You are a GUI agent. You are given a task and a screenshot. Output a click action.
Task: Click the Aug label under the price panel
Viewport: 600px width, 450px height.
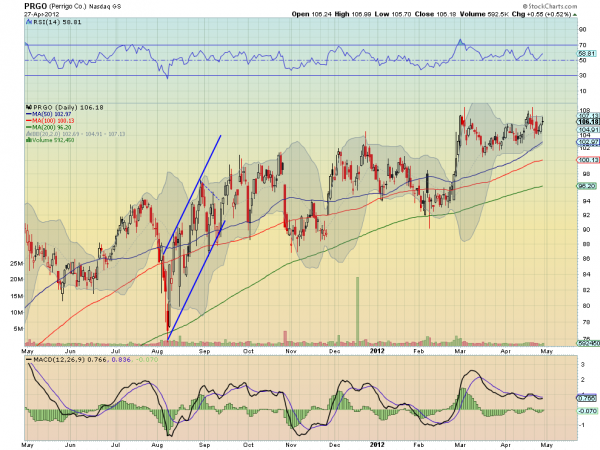(157, 351)
